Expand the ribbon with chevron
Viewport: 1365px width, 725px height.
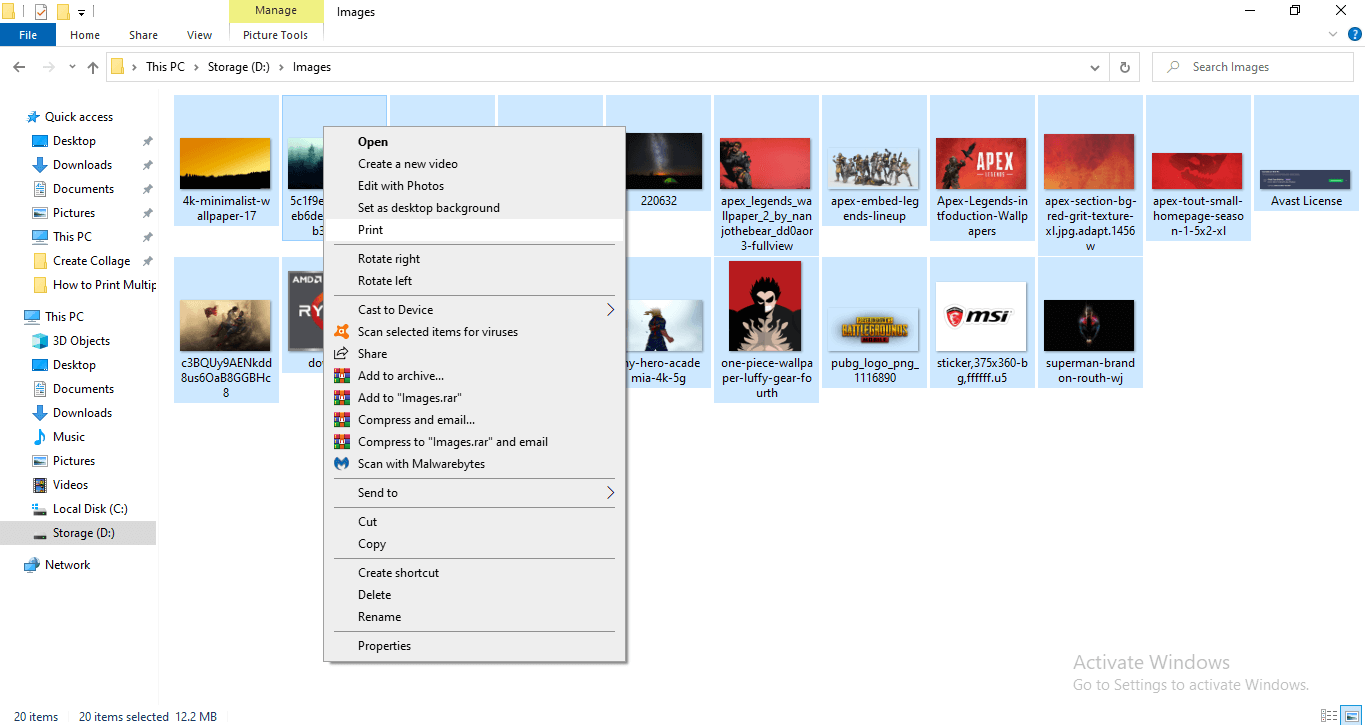[x=1333, y=34]
